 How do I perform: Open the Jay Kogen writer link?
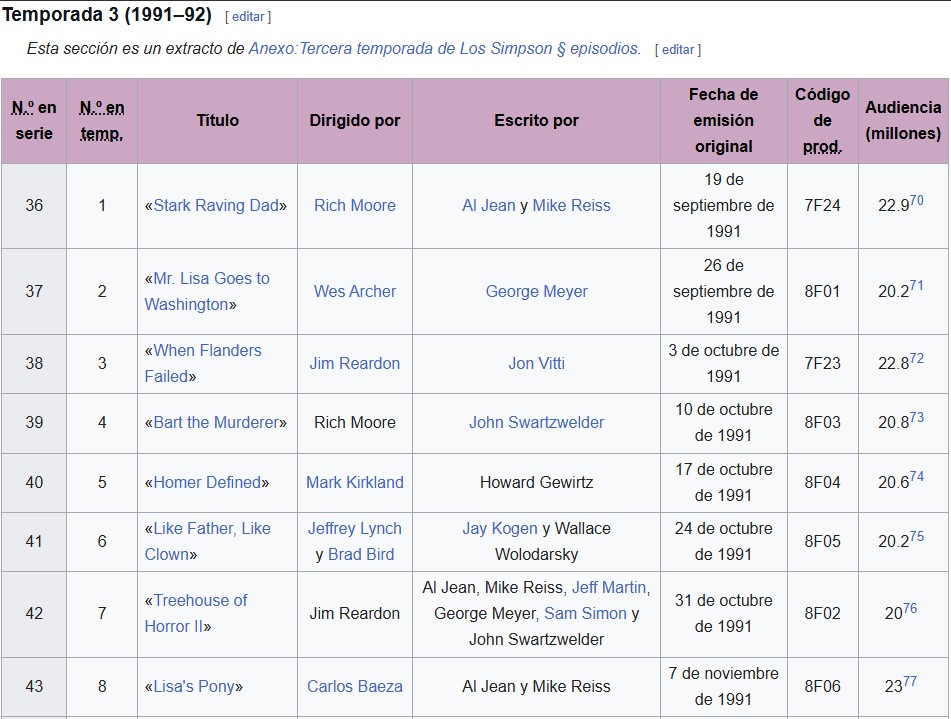coord(500,528)
